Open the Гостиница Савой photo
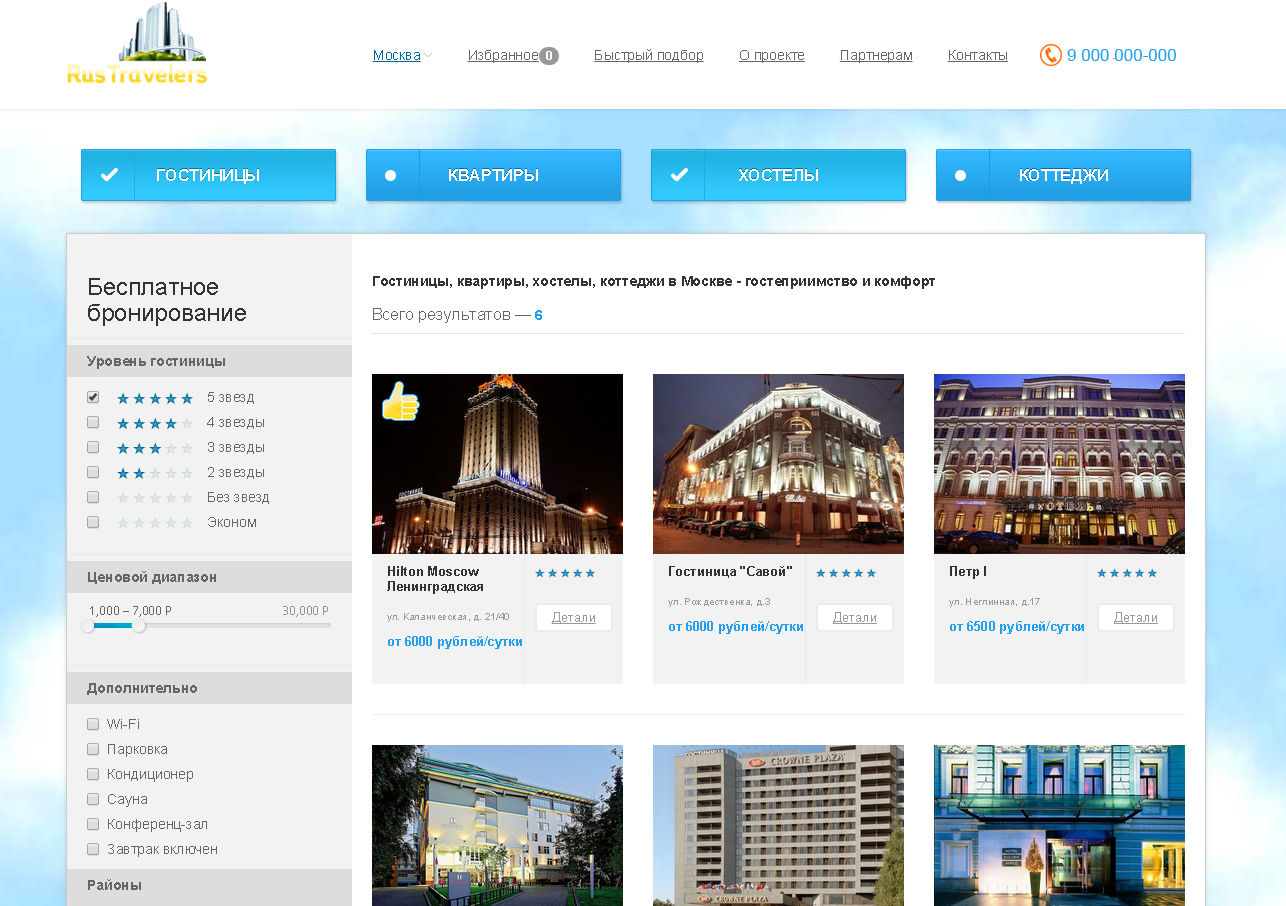The height and width of the screenshot is (906, 1286). tap(778, 463)
